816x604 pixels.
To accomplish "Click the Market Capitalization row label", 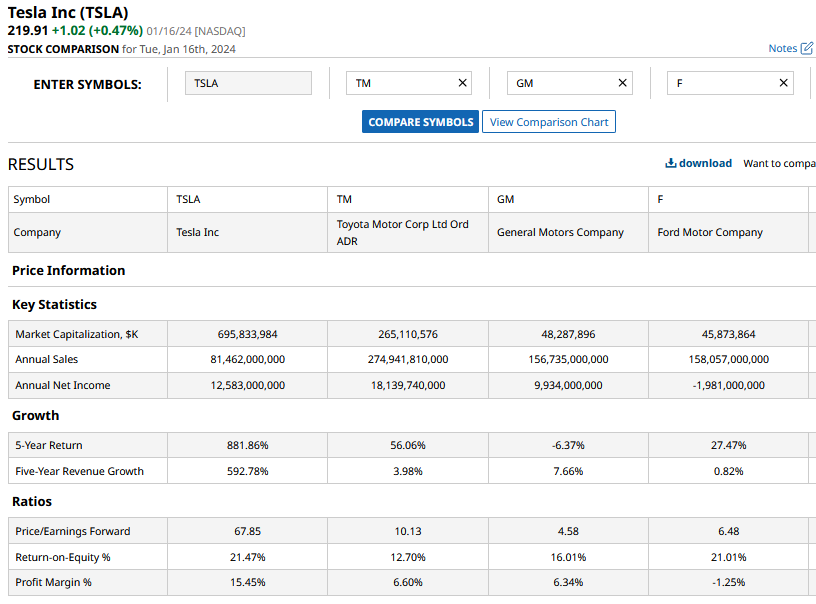I will click(x=76, y=334).
